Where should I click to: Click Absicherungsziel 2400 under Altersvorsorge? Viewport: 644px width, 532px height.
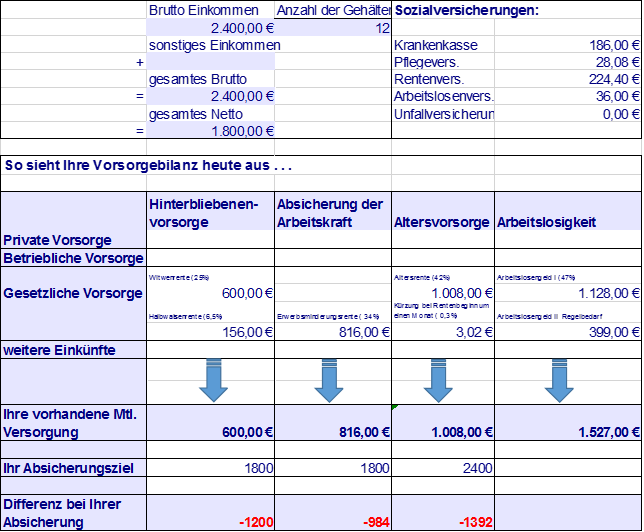478,468
